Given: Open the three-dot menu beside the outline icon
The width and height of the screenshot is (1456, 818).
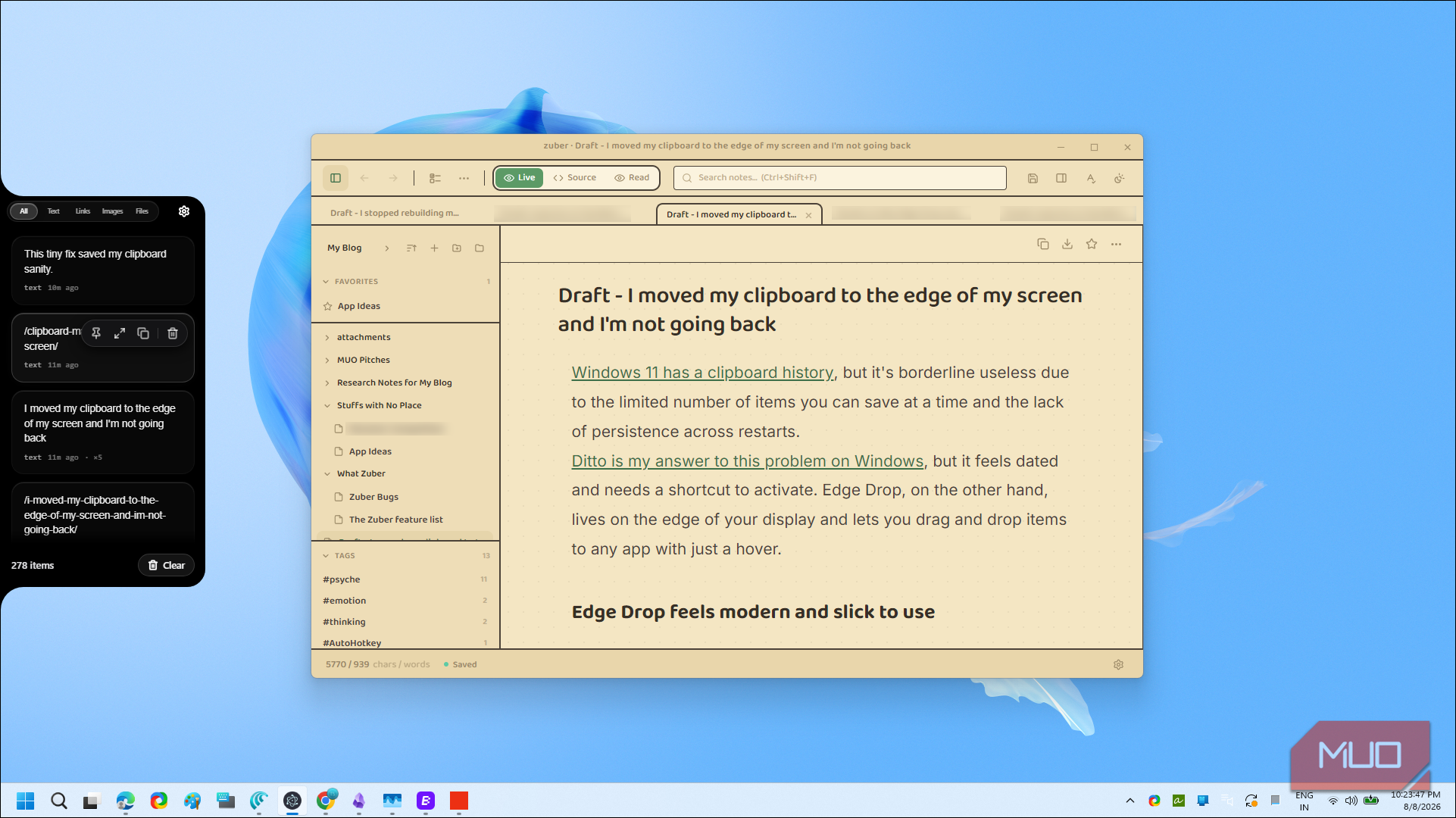Looking at the screenshot, I should click(464, 178).
